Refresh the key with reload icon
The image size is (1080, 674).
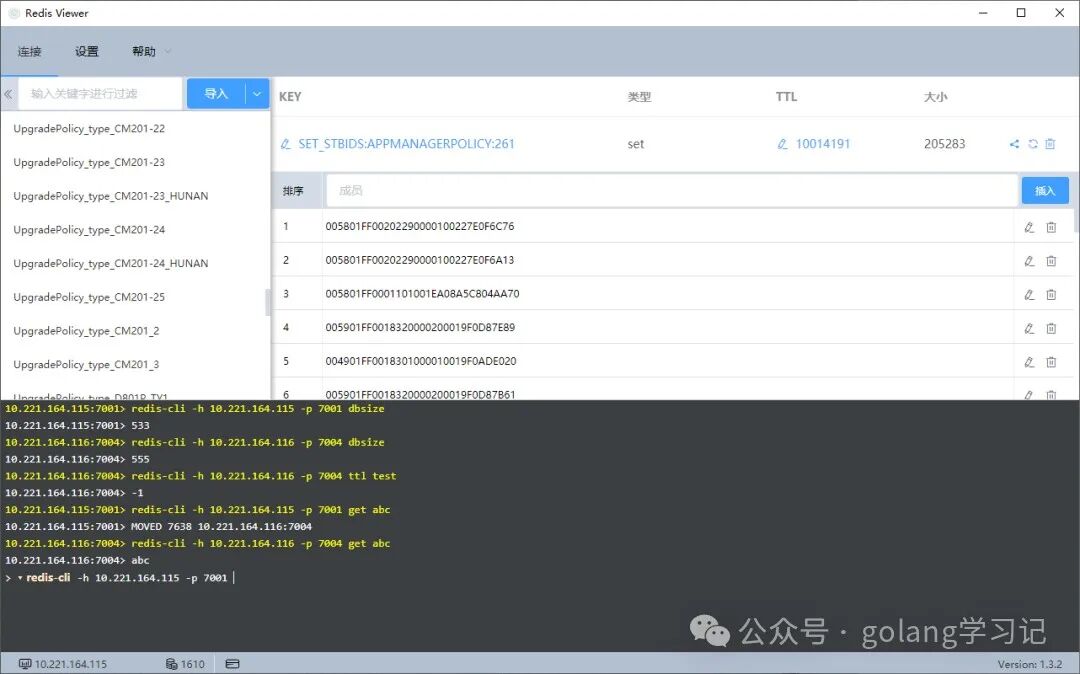[1032, 144]
